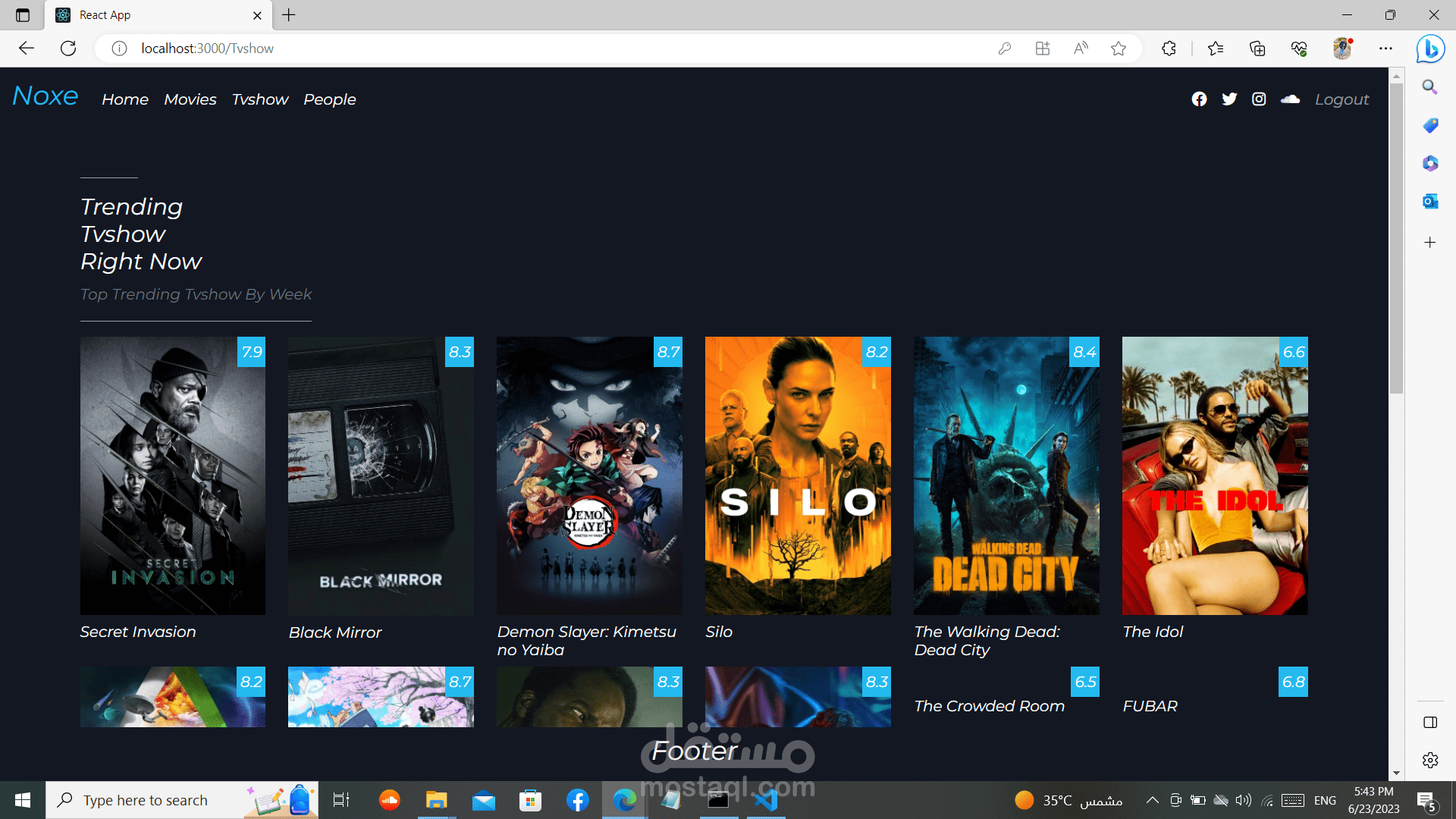1456x819 pixels.
Task: Open the Facebook social icon in navbar
Action: click(x=1199, y=99)
